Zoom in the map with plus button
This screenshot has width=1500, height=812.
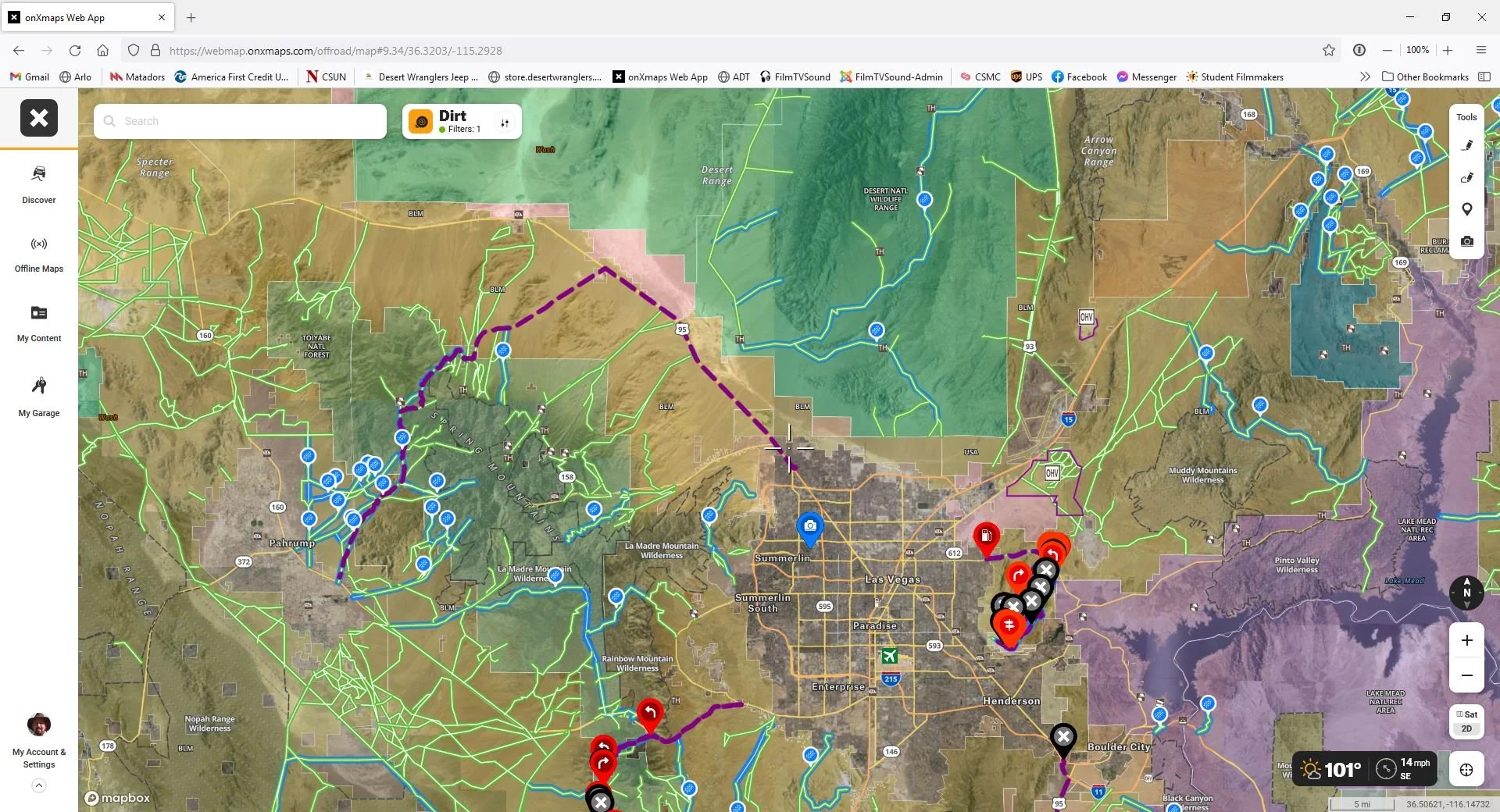pos(1467,640)
